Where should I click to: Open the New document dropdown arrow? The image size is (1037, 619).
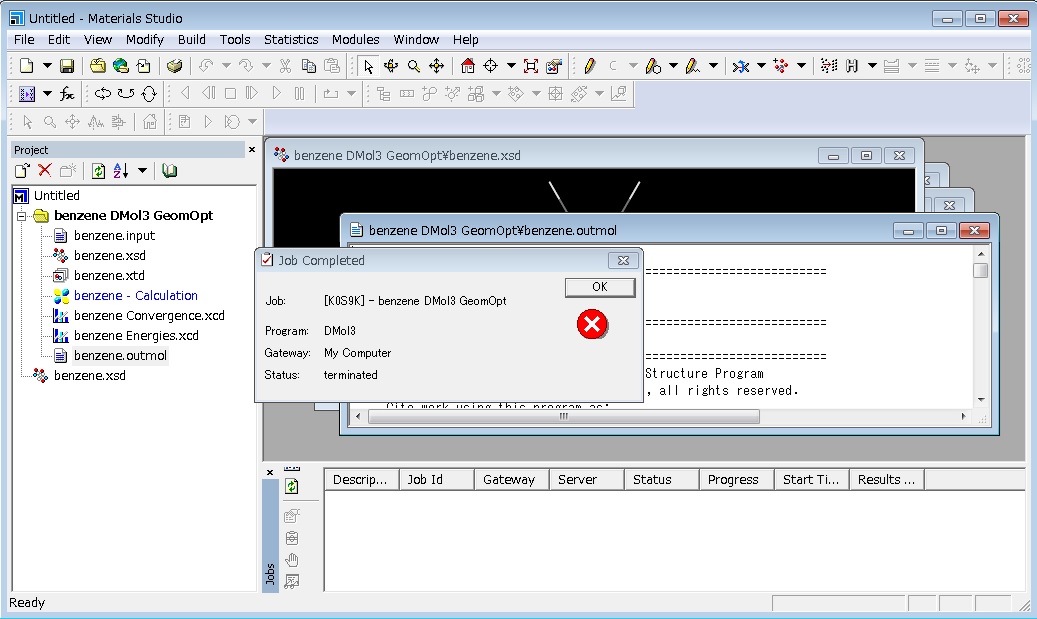tap(46, 66)
